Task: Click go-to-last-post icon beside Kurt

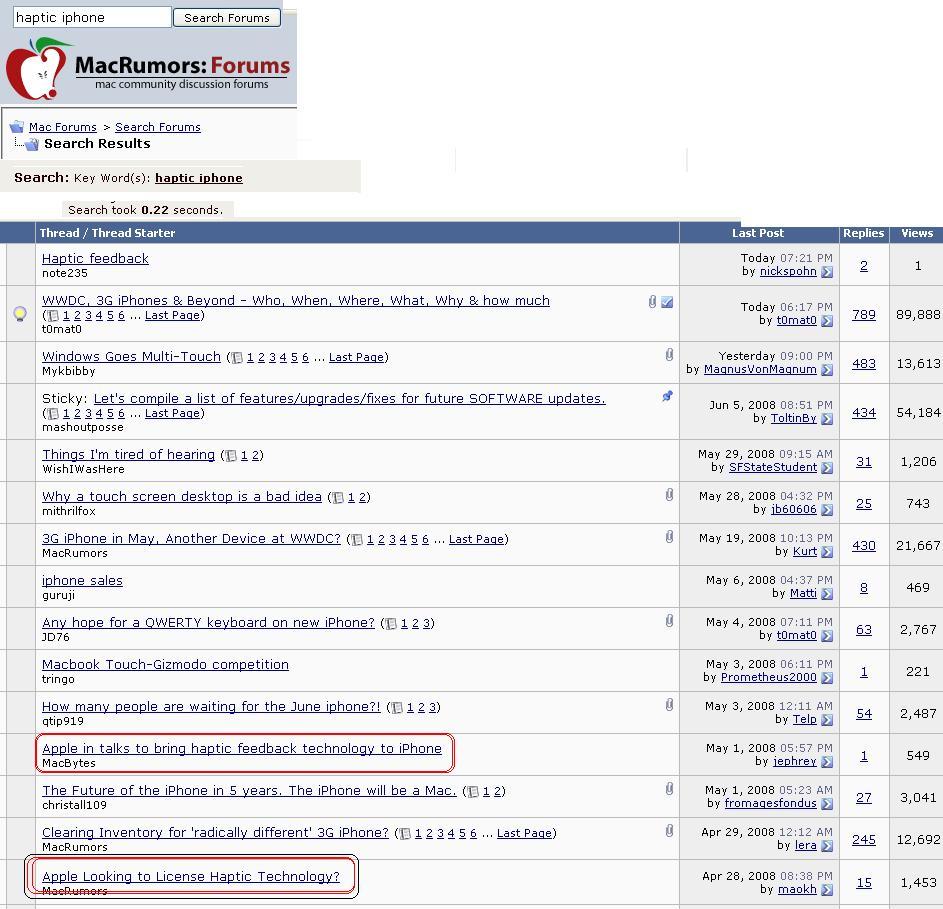Action: [827, 552]
